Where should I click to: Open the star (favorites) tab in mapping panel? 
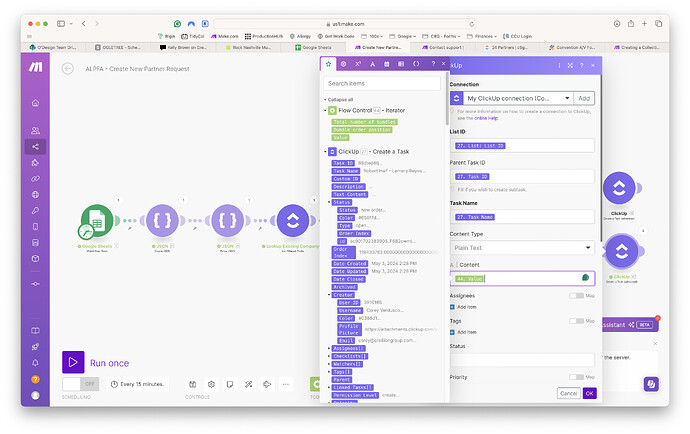[x=328, y=64]
